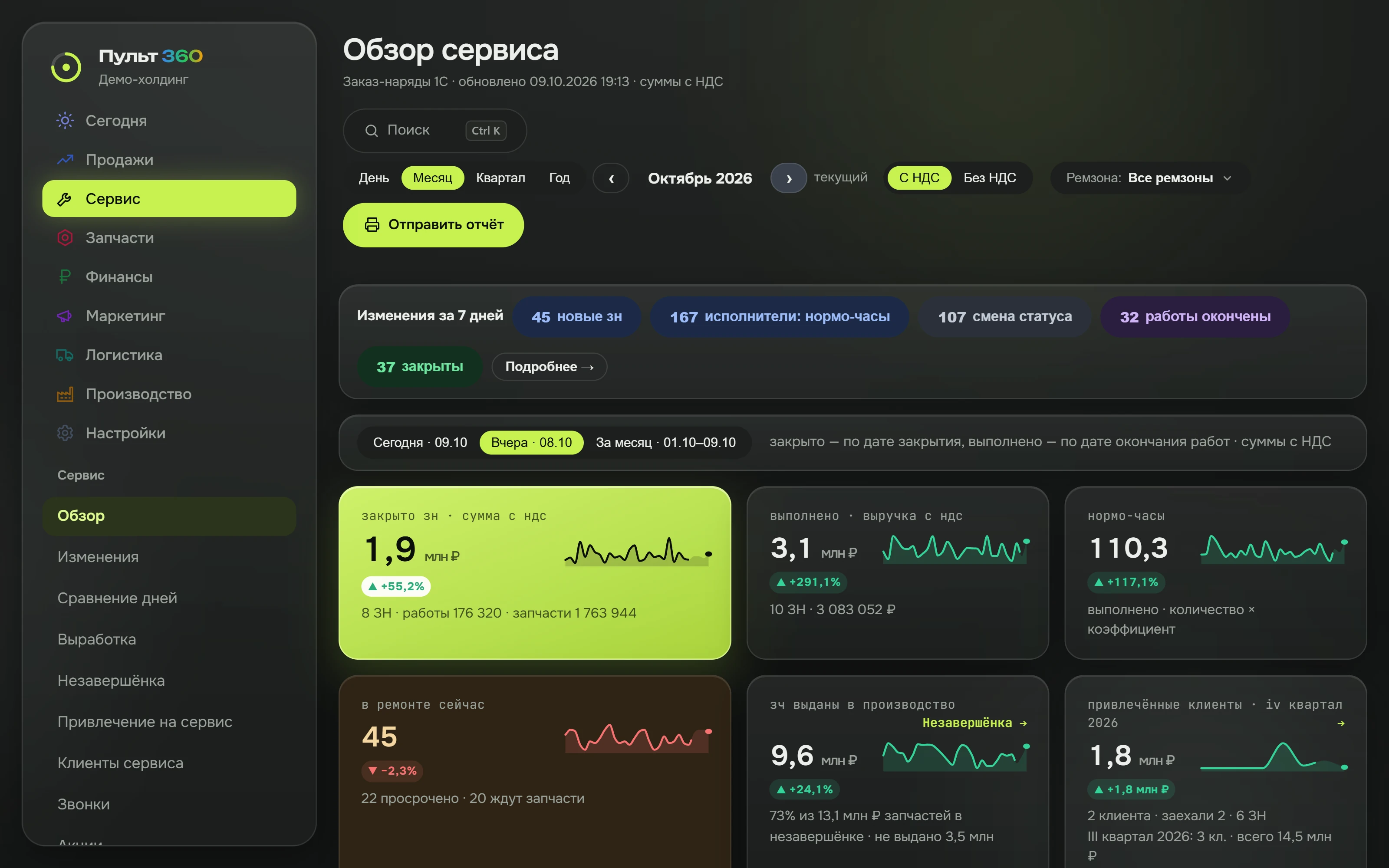This screenshot has width=1389, height=868.
Task: Go to the next month arrow
Action: pyautogui.click(x=789, y=178)
